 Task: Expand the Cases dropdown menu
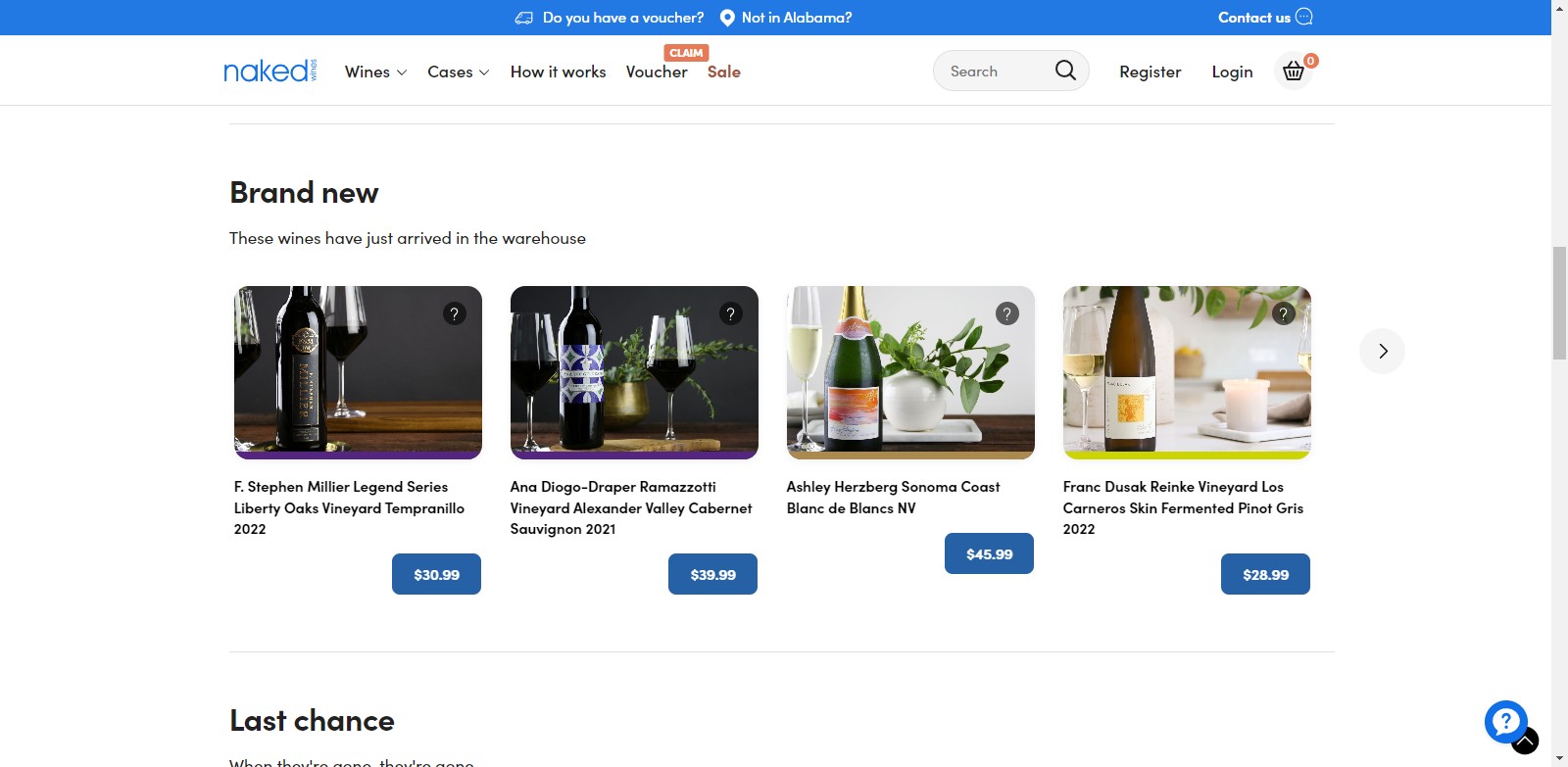click(x=458, y=72)
